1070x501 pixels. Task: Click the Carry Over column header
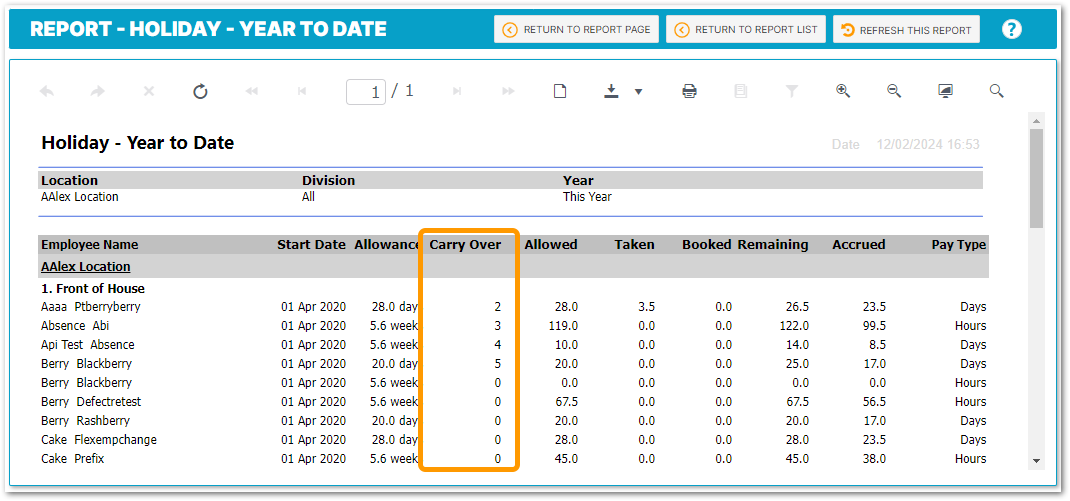coord(465,244)
